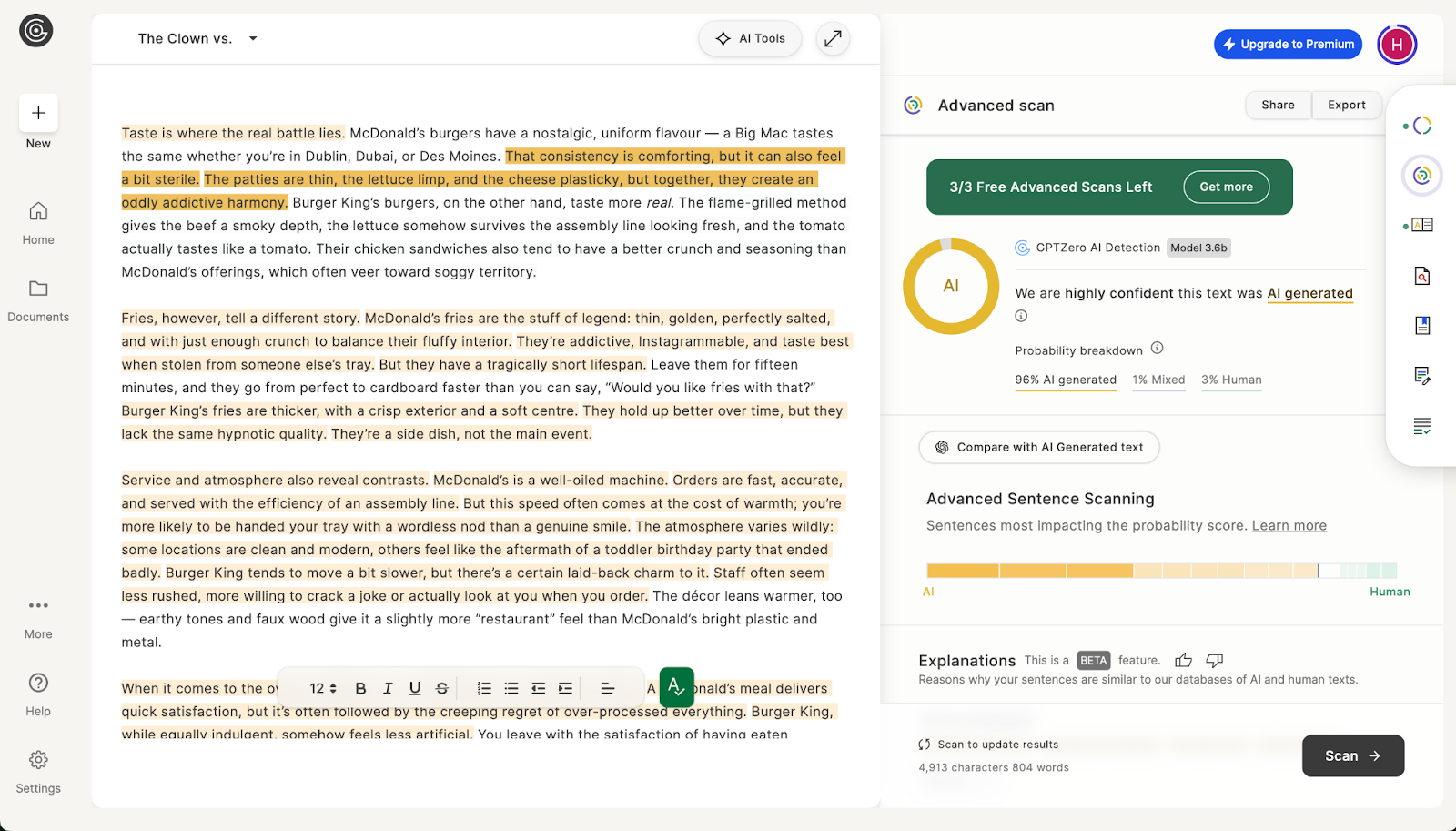Toggle underline formatting in the text toolbar
The image size is (1456, 831).
(x=415, y=688)
